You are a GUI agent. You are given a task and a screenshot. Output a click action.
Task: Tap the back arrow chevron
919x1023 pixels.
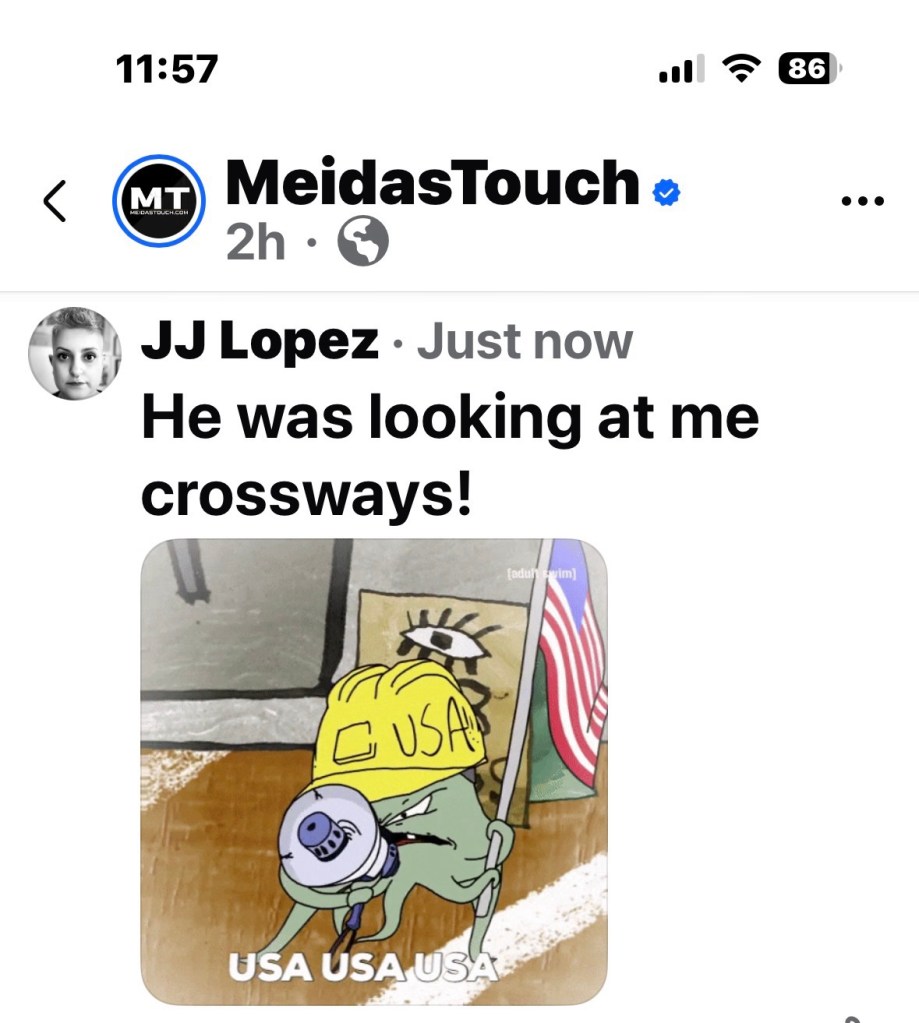point(55,201)
